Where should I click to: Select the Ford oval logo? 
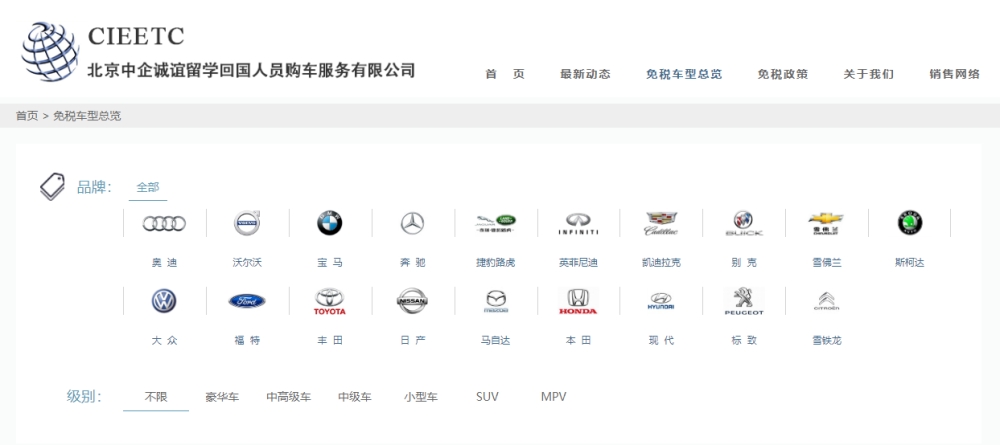[x=247, y=301]
